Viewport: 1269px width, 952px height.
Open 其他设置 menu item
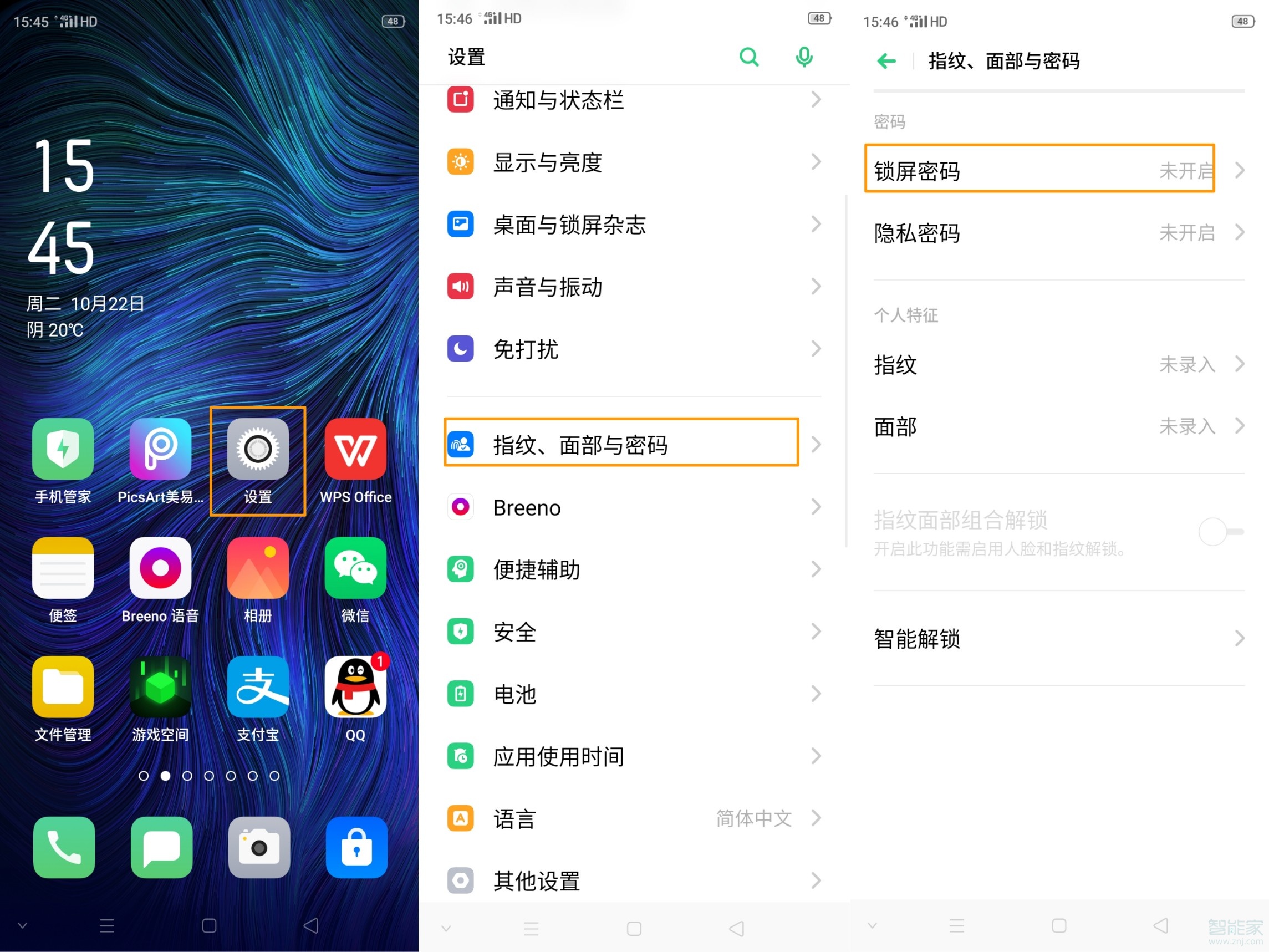(631, 881)
